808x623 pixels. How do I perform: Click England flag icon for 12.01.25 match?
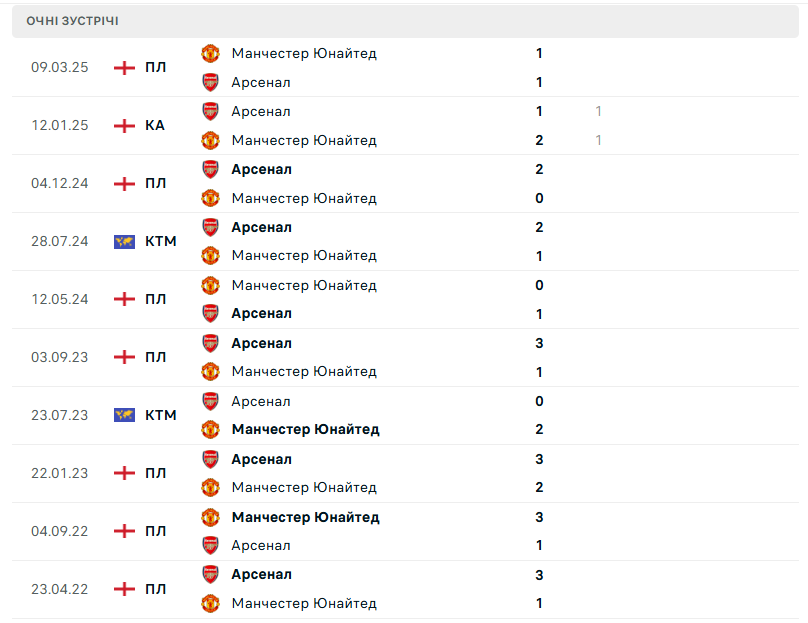124,126
